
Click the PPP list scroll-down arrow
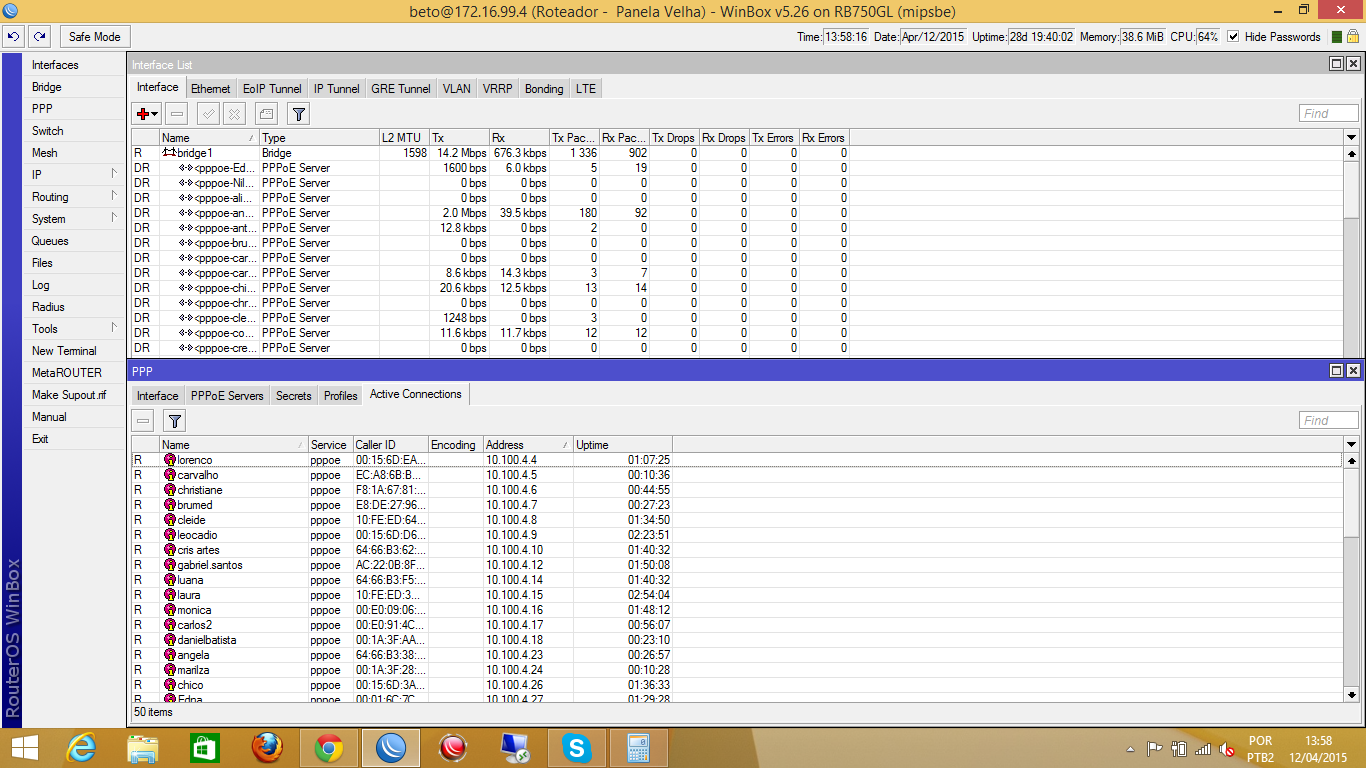[x=1352, y=694]
